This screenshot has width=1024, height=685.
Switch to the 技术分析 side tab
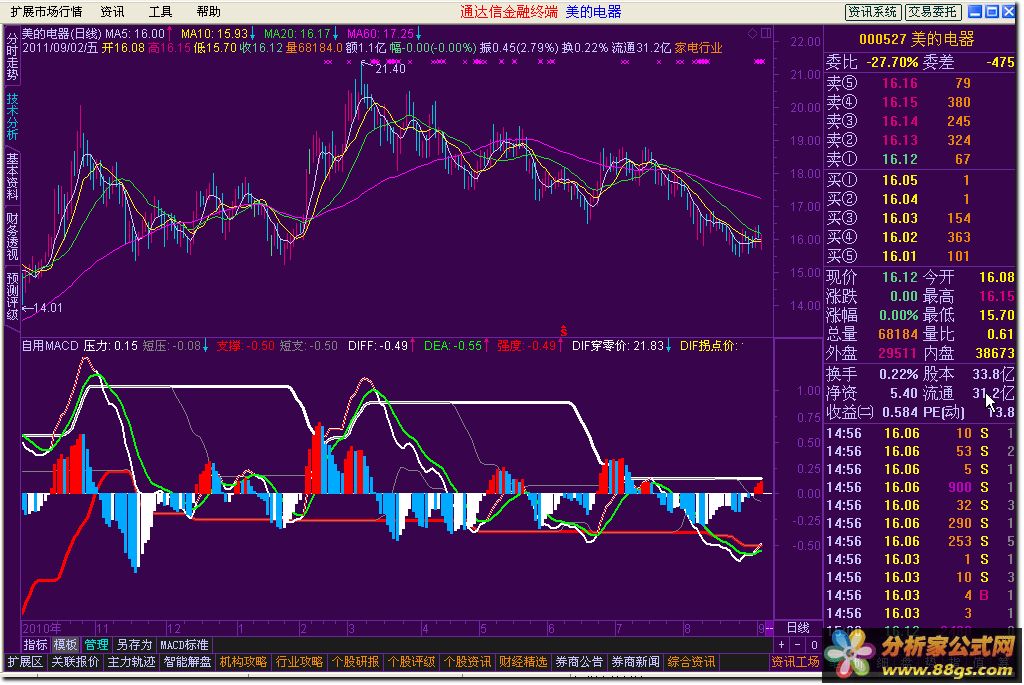pyautogui.click(x=12, y=116)
